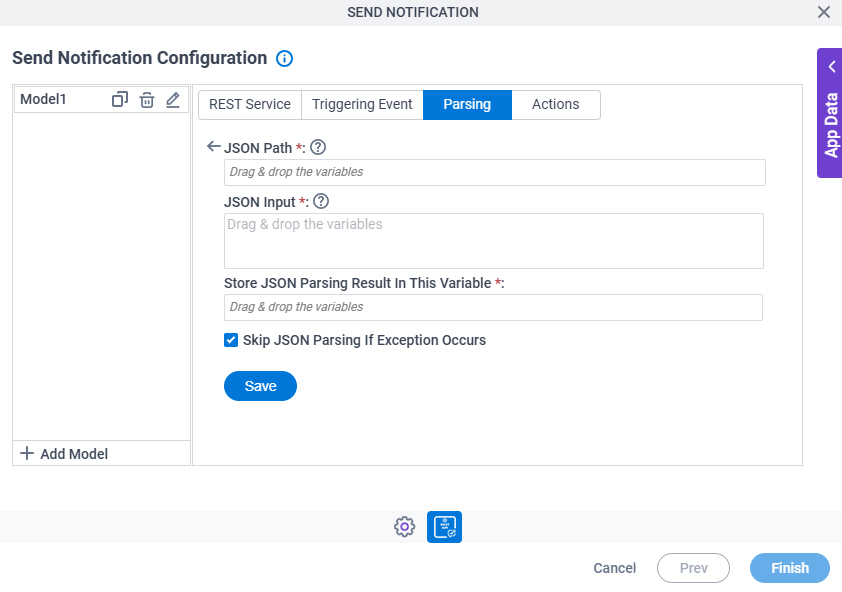Focus the JSON Input text area
842x592 pixels.
pyautogui.click(x=493, y=241)
